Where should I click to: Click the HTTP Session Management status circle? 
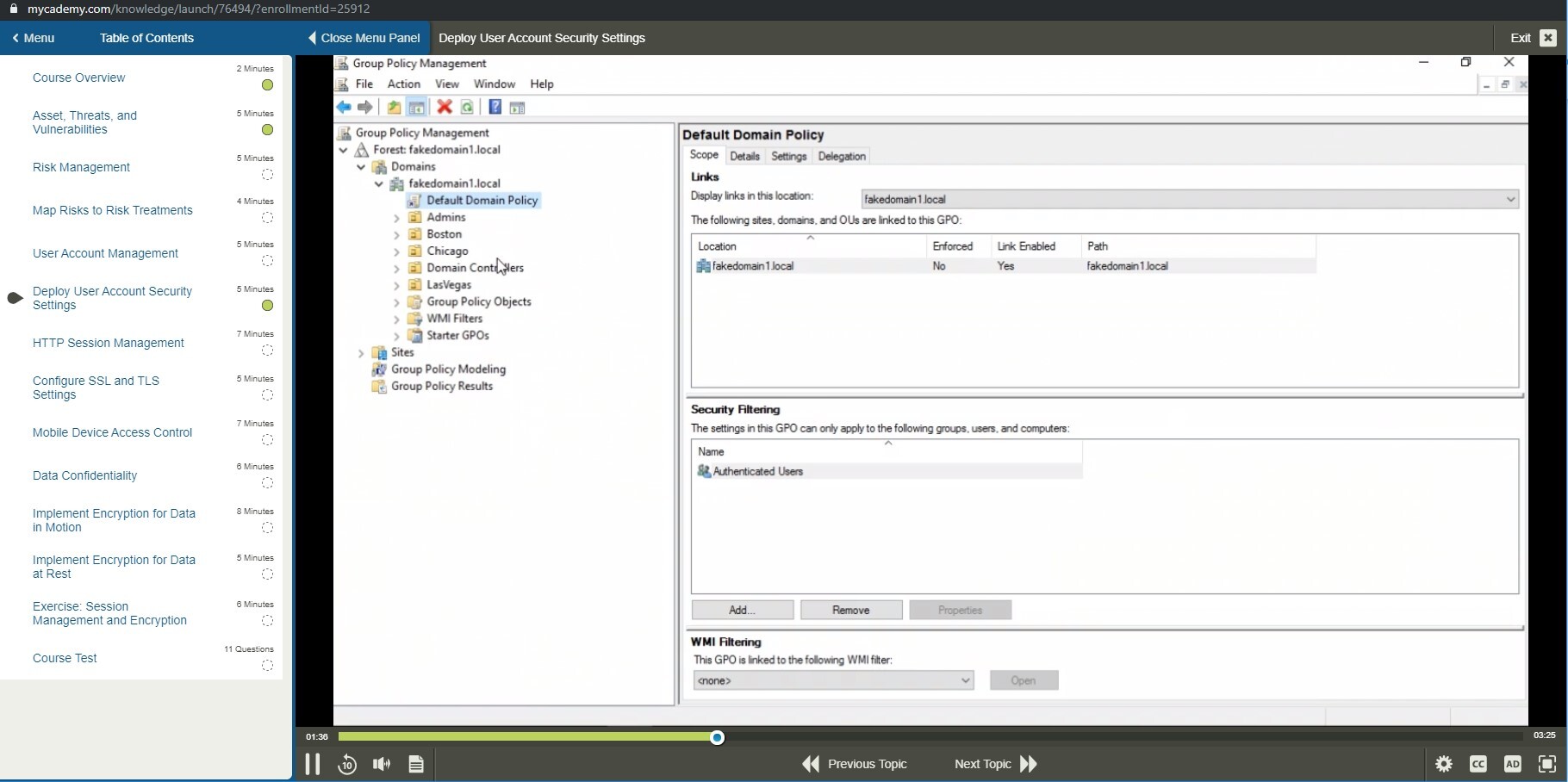[x=267, y=351]
